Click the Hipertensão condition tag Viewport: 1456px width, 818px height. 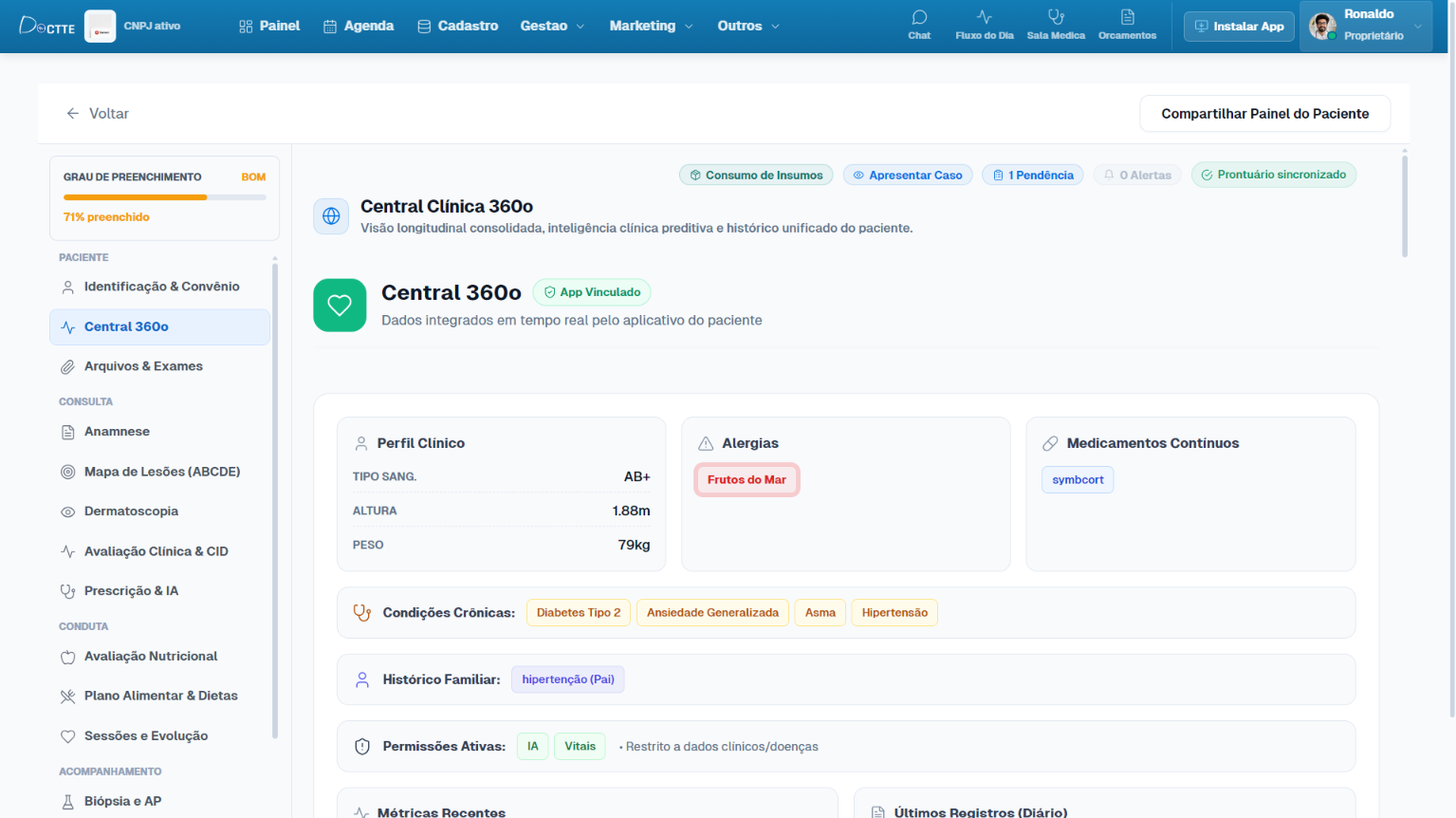894,613
